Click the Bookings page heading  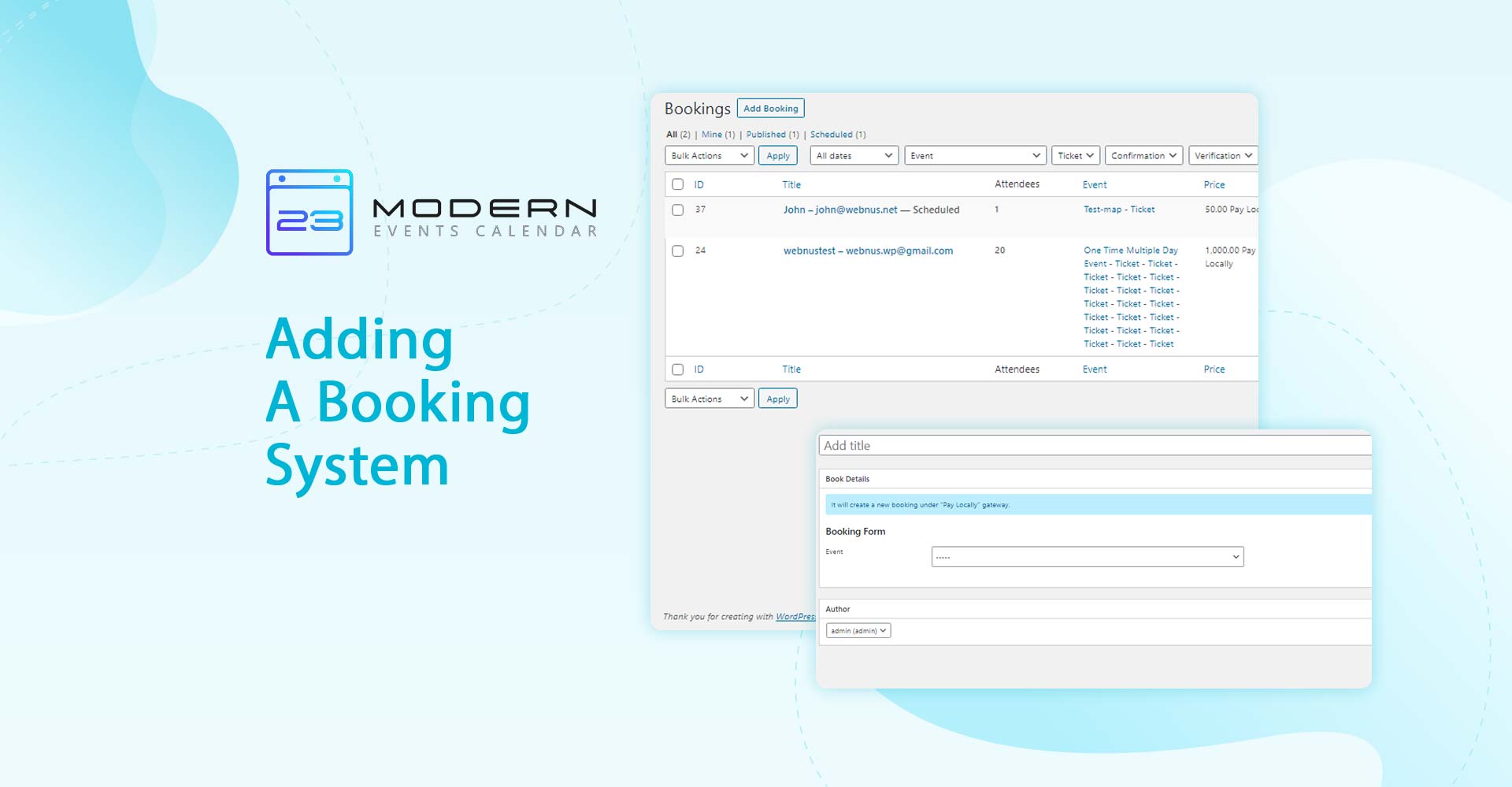(697, 109)
